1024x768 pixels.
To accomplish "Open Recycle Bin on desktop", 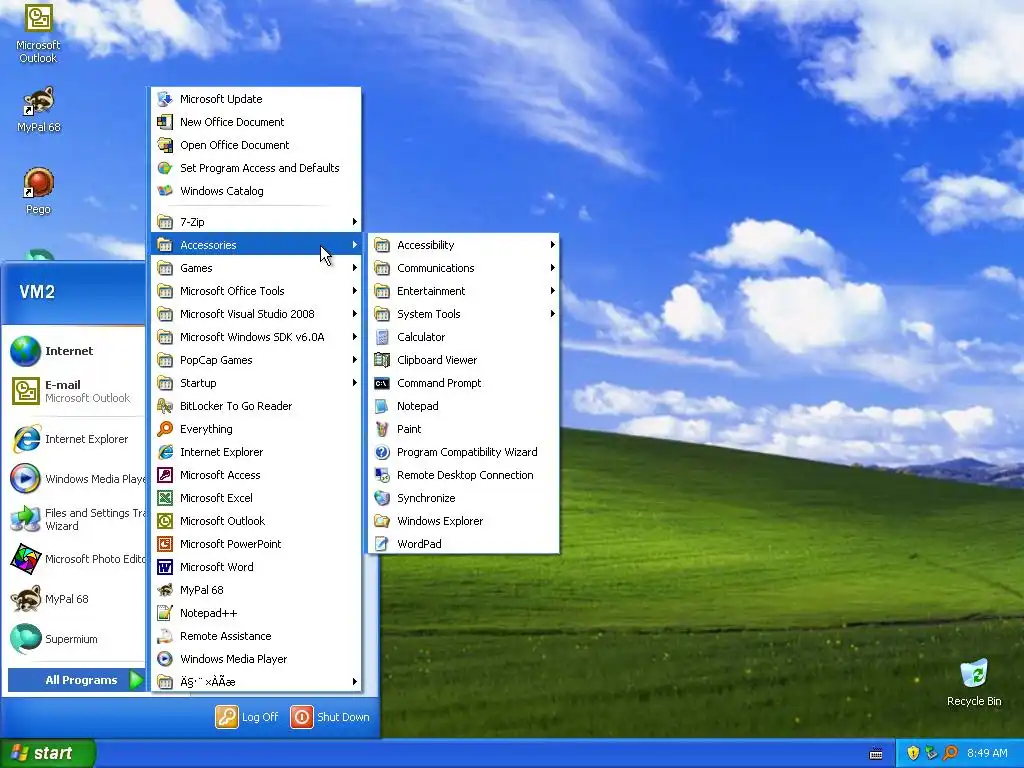I will coord(974,682).
